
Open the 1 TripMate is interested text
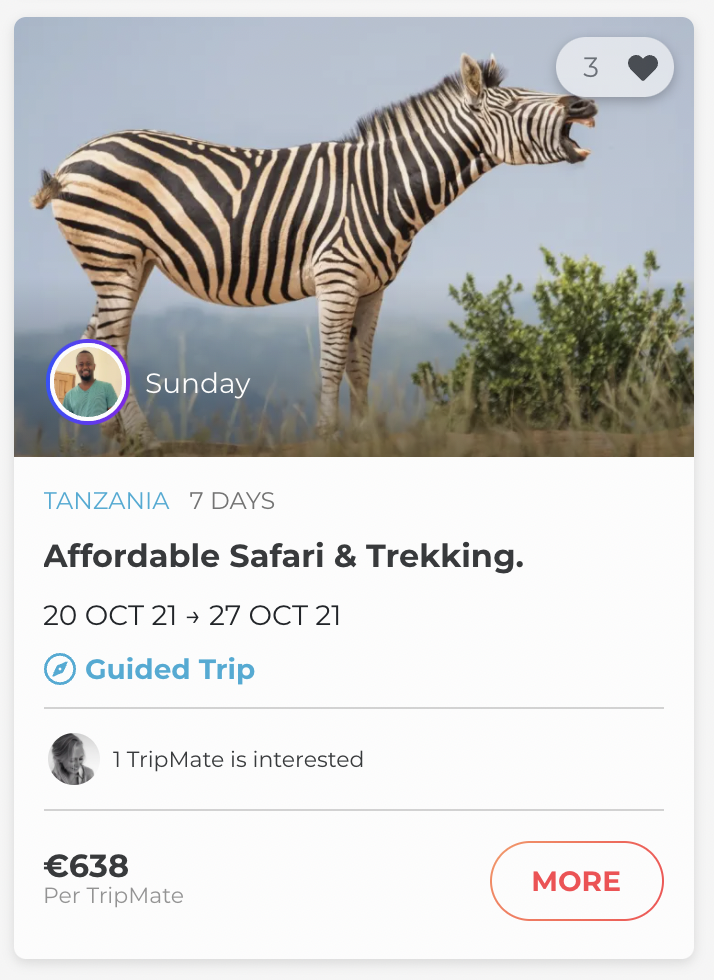pyautogui.click(x=238, y=760)
